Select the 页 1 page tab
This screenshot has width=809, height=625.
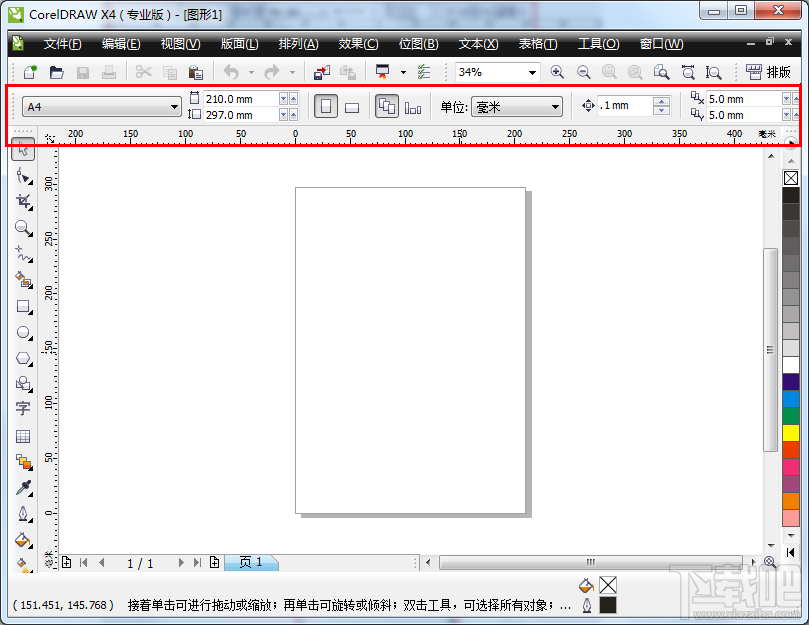(x=251, y=562)
